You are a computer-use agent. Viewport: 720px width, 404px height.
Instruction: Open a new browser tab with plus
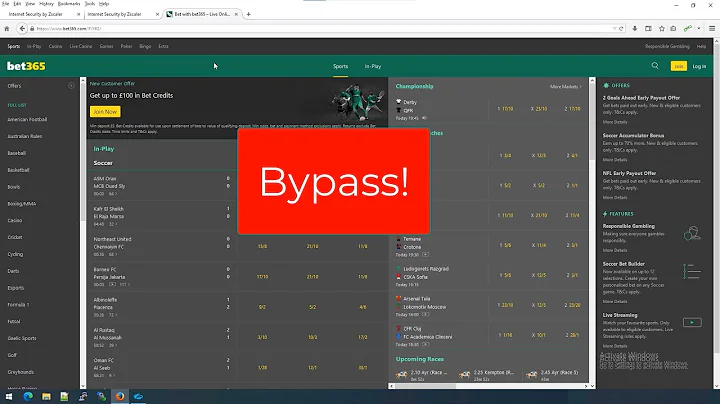(248, 14)
